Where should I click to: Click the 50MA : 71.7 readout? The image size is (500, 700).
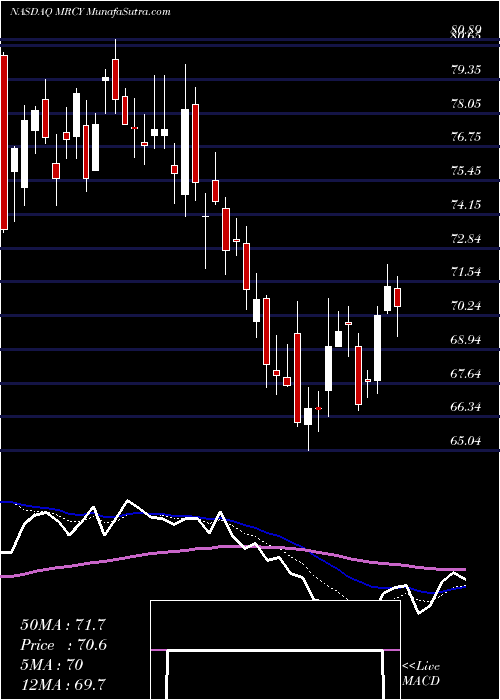pos(63,625)
